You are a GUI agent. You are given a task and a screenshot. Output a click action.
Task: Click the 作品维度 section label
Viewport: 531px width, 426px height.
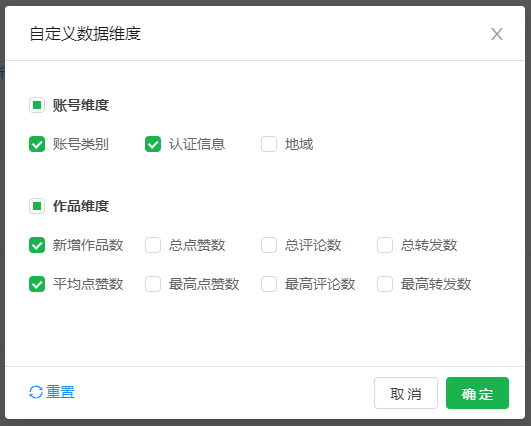pyautogui.click(x=81, y=206)
